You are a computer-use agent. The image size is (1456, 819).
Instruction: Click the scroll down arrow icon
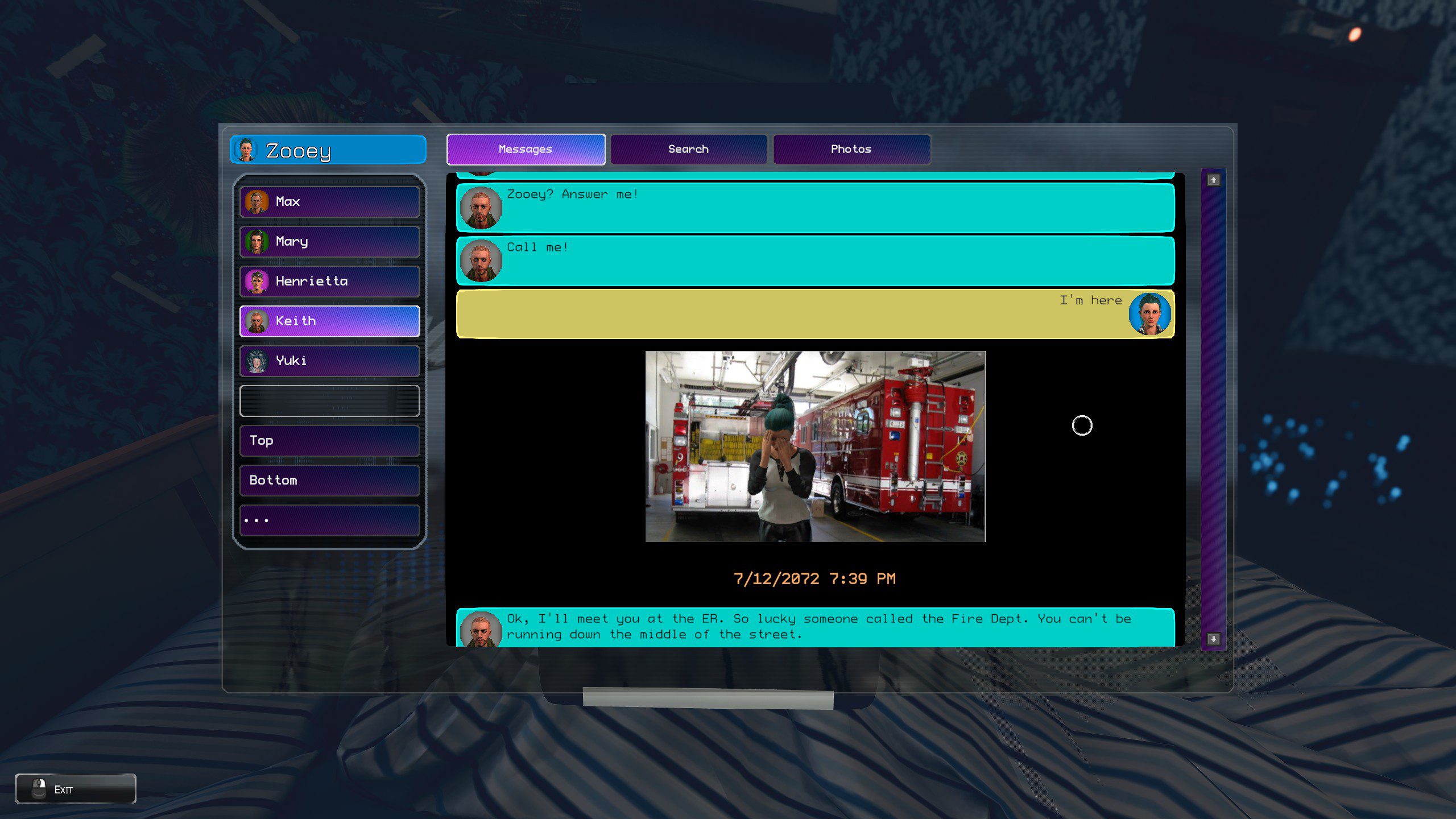click(1213, 639)
